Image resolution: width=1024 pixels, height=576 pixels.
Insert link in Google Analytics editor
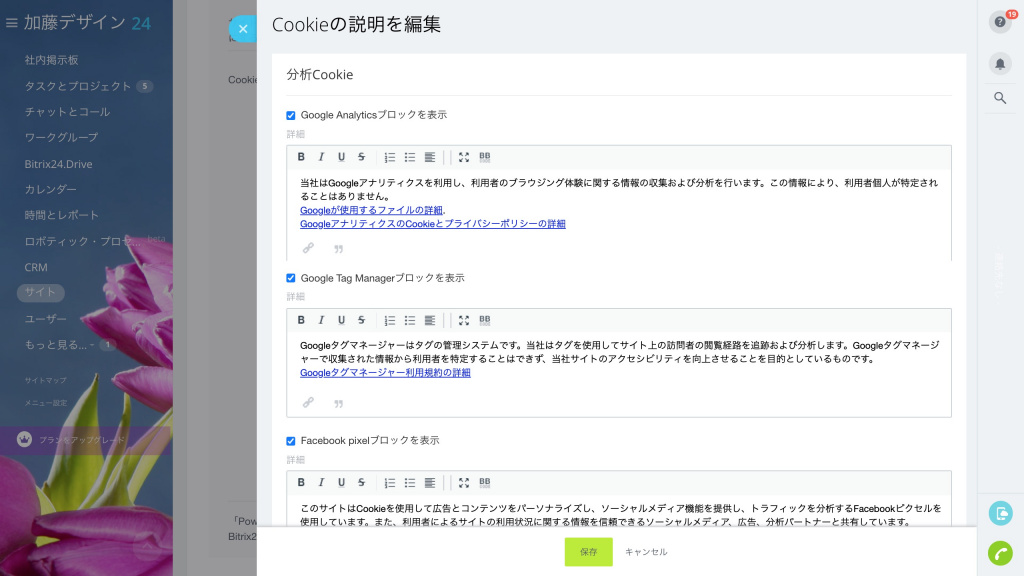pos(308,248)
